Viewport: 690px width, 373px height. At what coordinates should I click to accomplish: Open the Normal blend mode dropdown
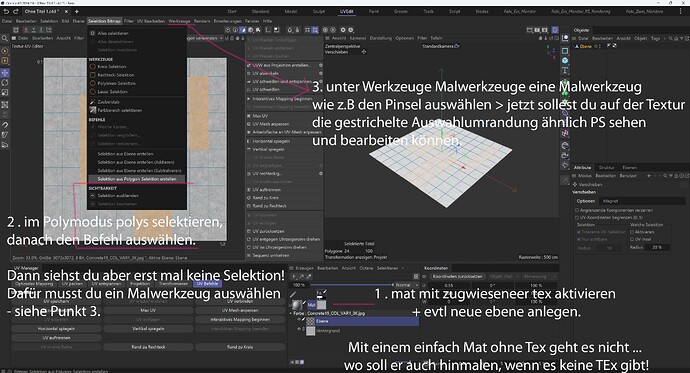[407, 285]
